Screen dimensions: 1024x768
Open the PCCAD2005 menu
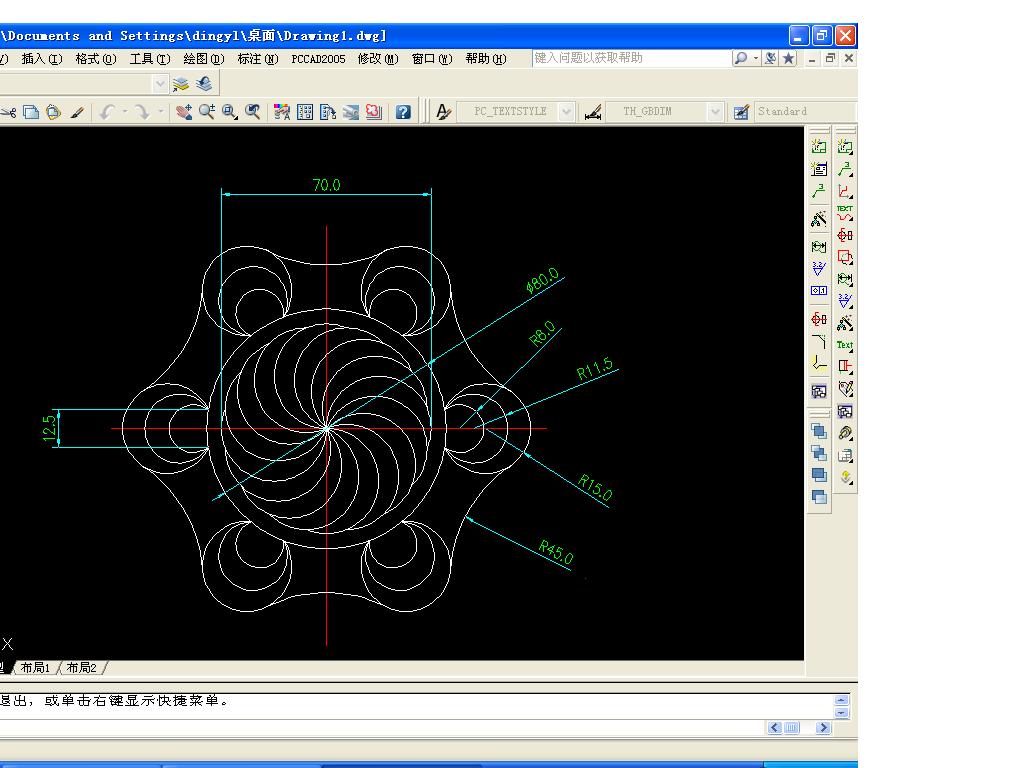pos(318,59)
